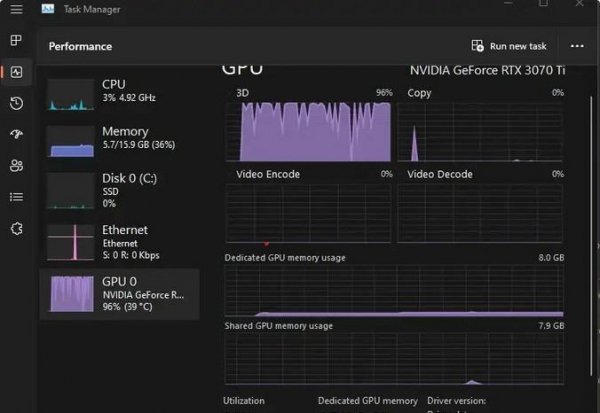Open the Details list icon
600x413 pixels.
(x=16, y=197)
